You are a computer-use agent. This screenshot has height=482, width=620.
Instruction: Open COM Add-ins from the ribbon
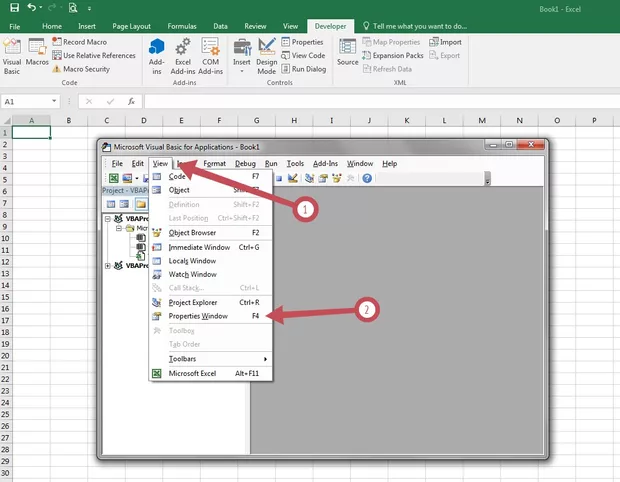210,55
